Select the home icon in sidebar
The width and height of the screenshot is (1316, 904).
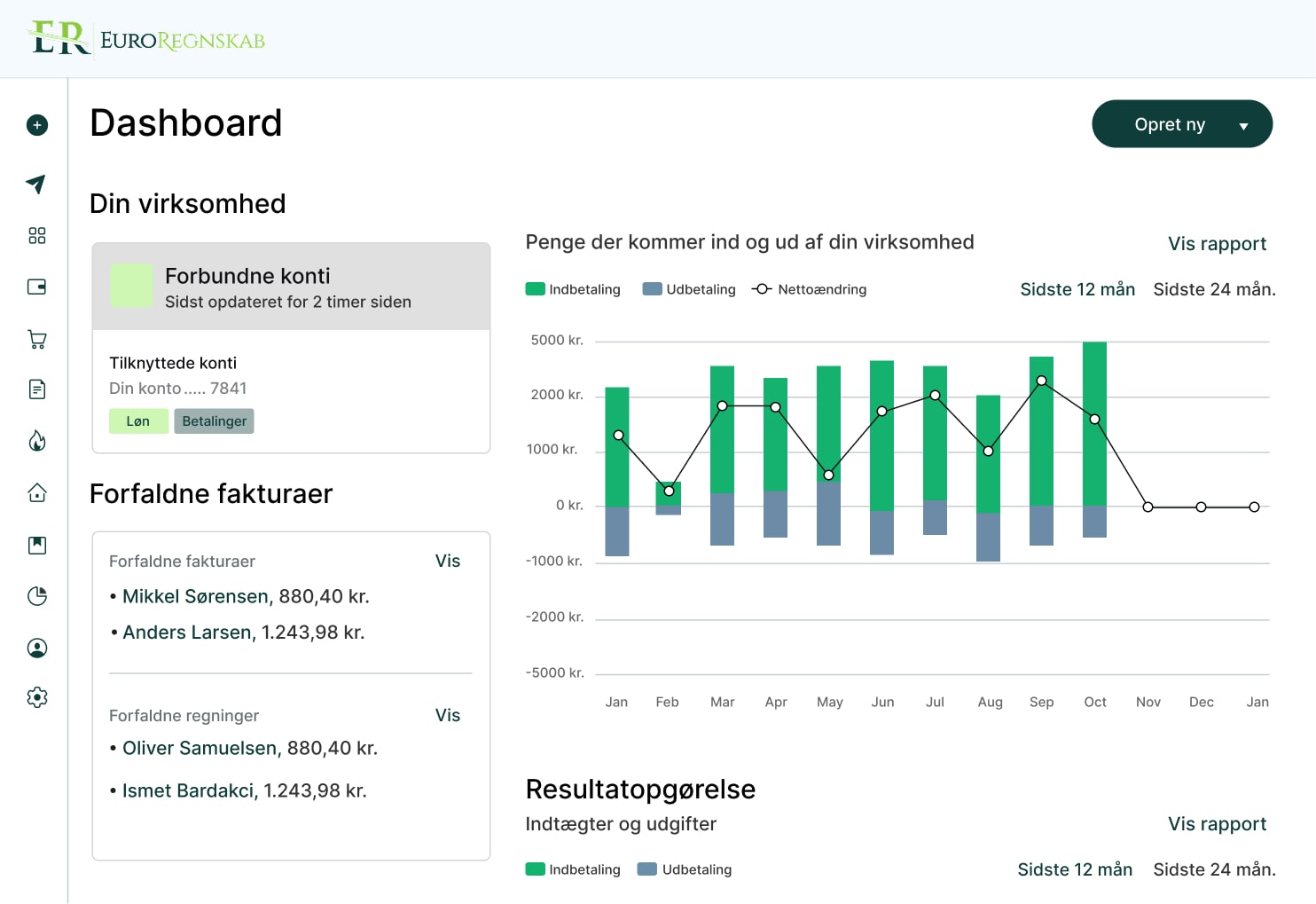pyautogui.click(x=36, y=492)
